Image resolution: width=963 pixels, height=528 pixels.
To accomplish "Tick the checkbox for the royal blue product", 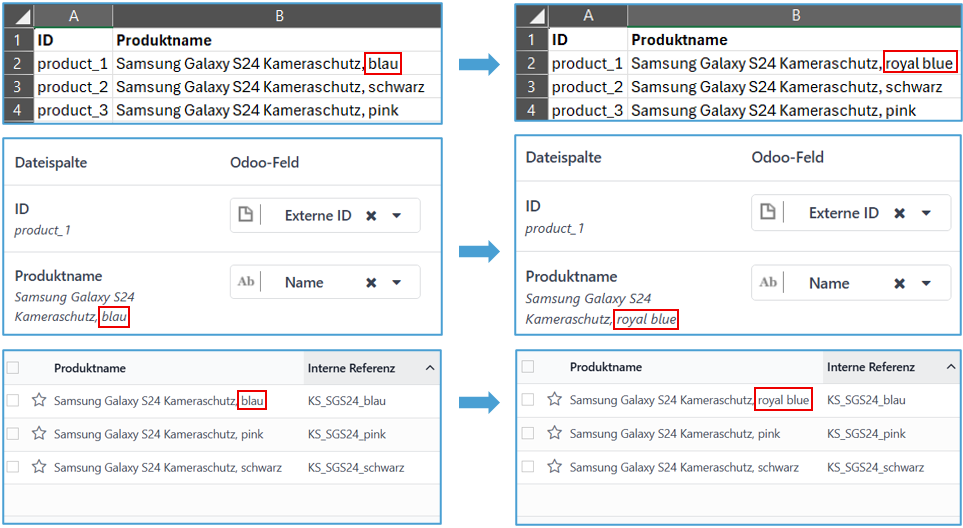I will [528, 400].
